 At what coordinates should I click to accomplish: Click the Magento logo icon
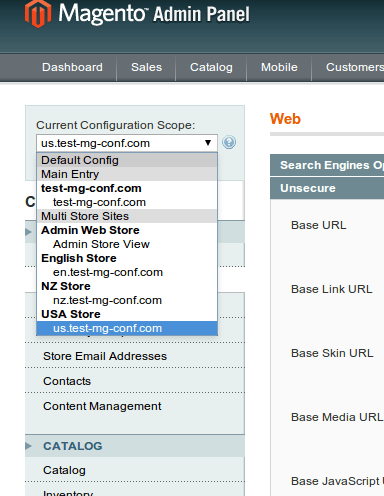[x=38, y=14]
